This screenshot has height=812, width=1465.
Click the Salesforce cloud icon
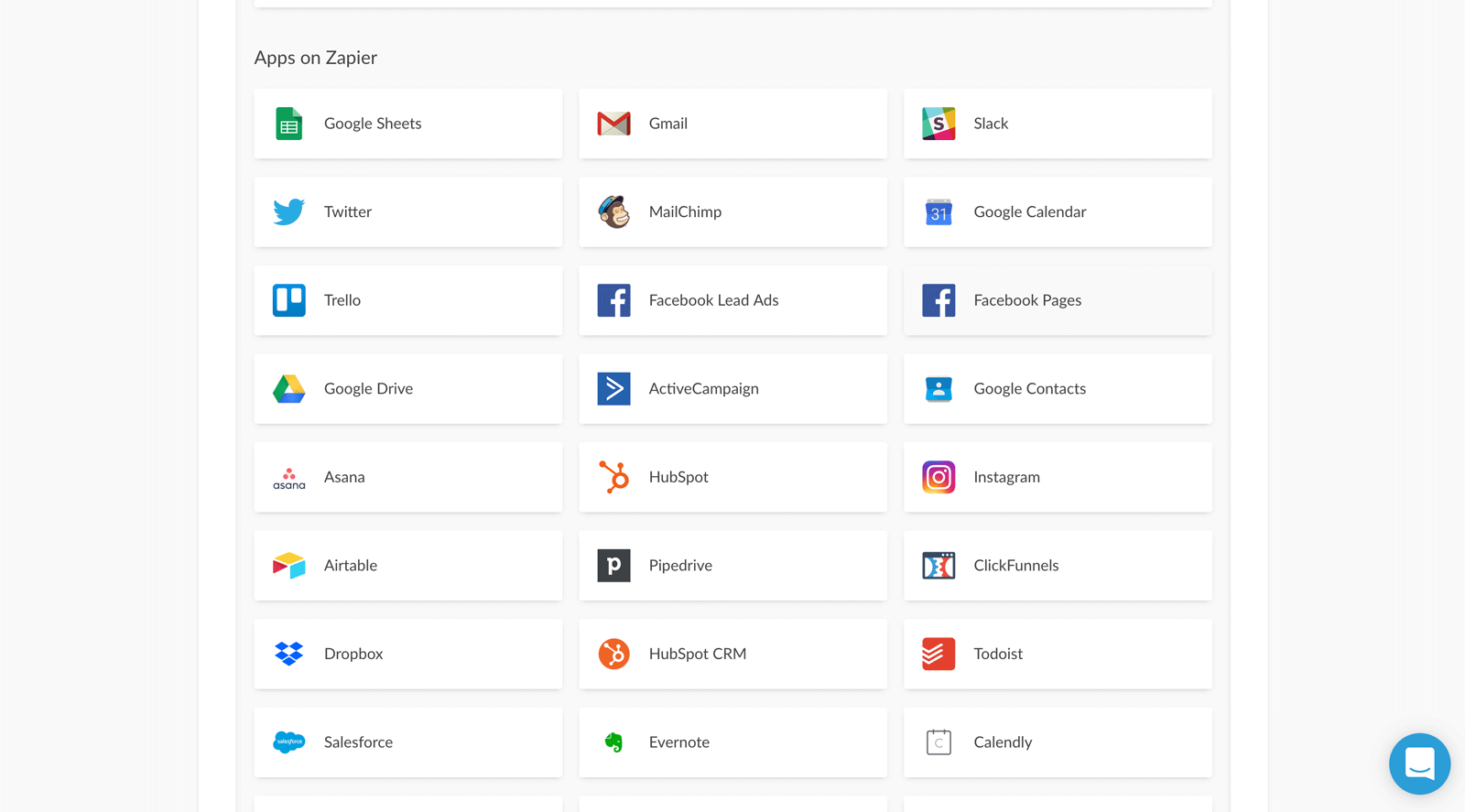(288, 742)
